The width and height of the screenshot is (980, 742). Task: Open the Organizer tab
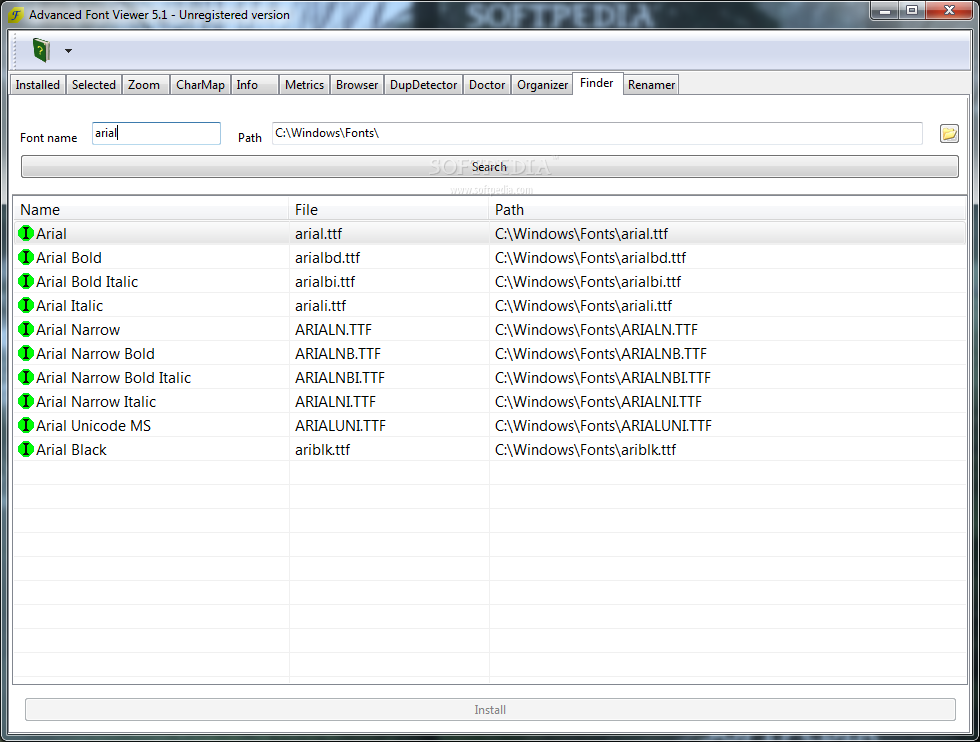tap(542, 84)
